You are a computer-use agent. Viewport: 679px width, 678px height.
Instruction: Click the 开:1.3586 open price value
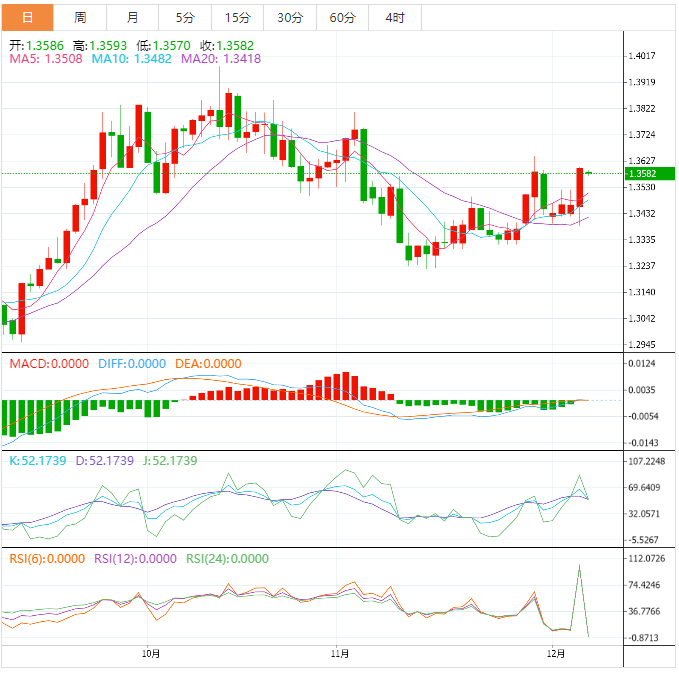pos(36,45)
